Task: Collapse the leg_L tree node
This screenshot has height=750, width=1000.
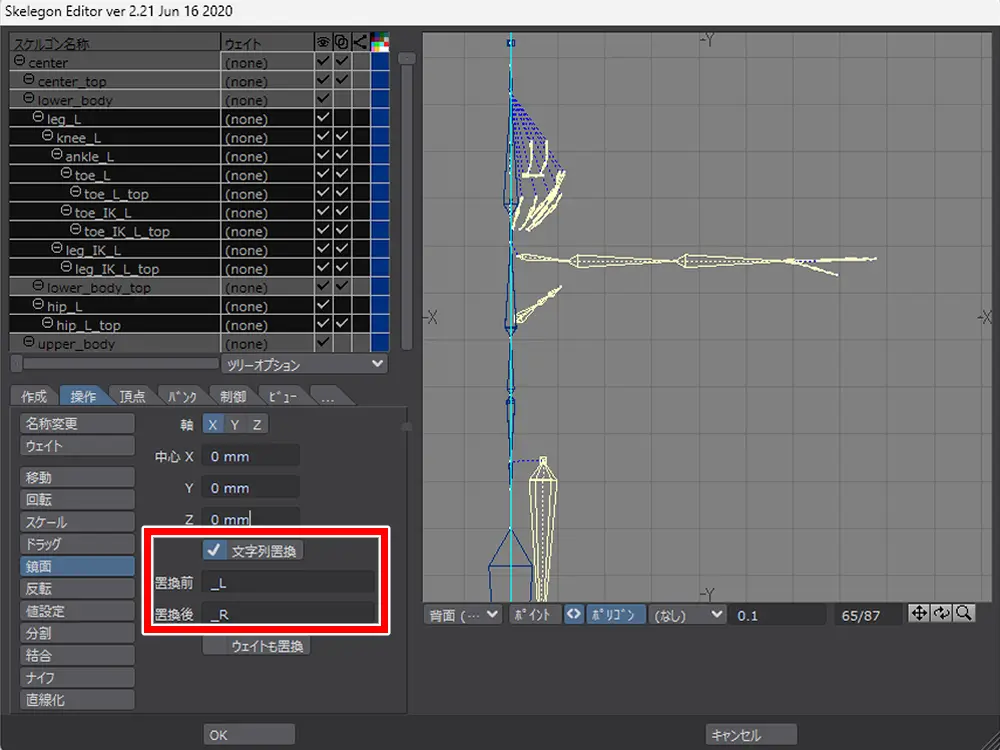Action: pos(38,118)
